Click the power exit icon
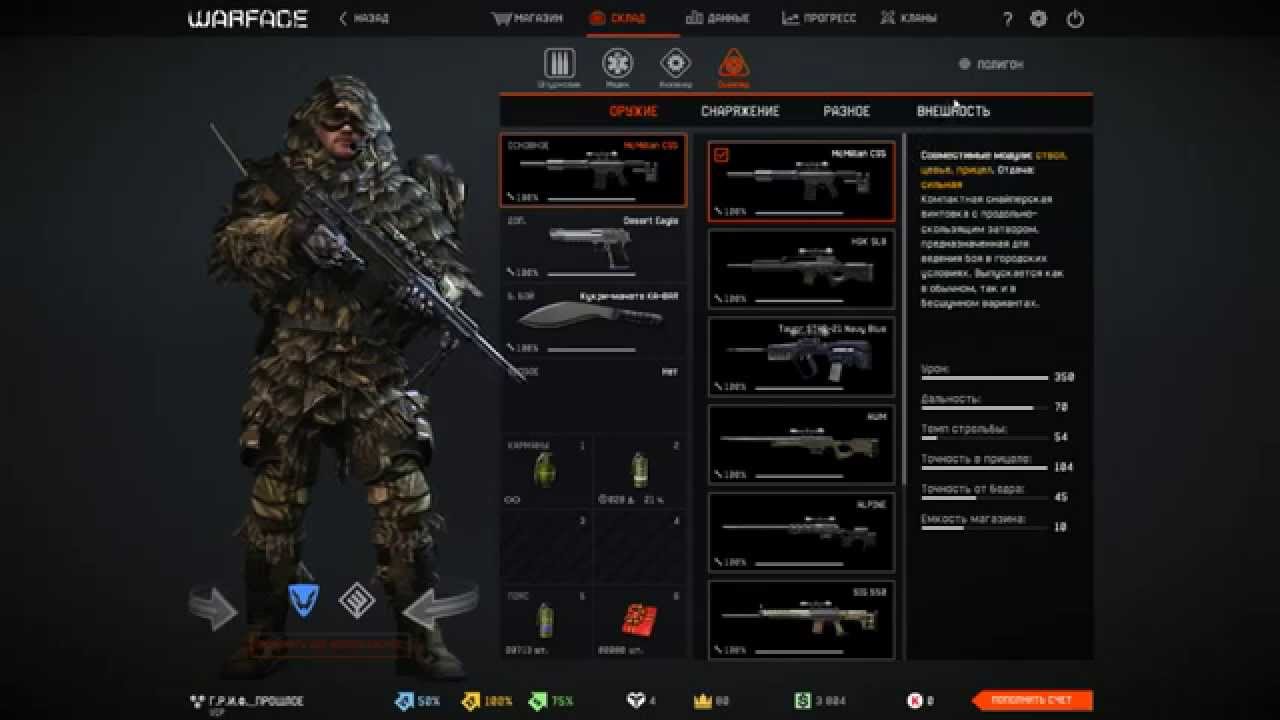The image size is (1280, 720). [x=1075, y=19]
